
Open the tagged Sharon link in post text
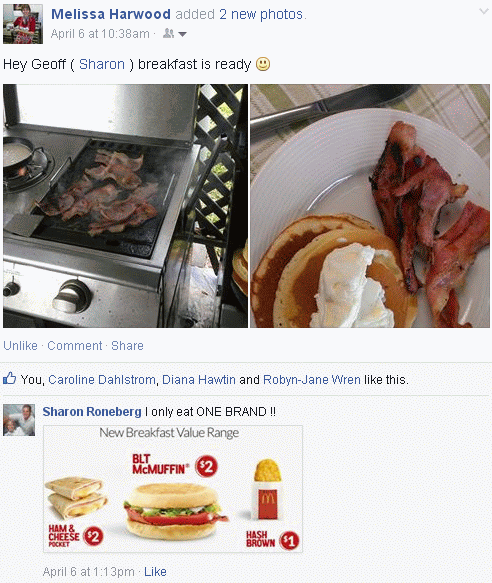[x=102, y=64]
